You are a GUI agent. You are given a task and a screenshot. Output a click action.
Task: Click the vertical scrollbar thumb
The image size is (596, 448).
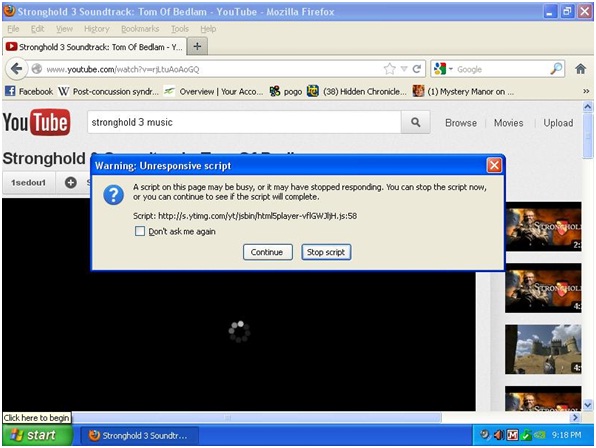click(588, 136)
